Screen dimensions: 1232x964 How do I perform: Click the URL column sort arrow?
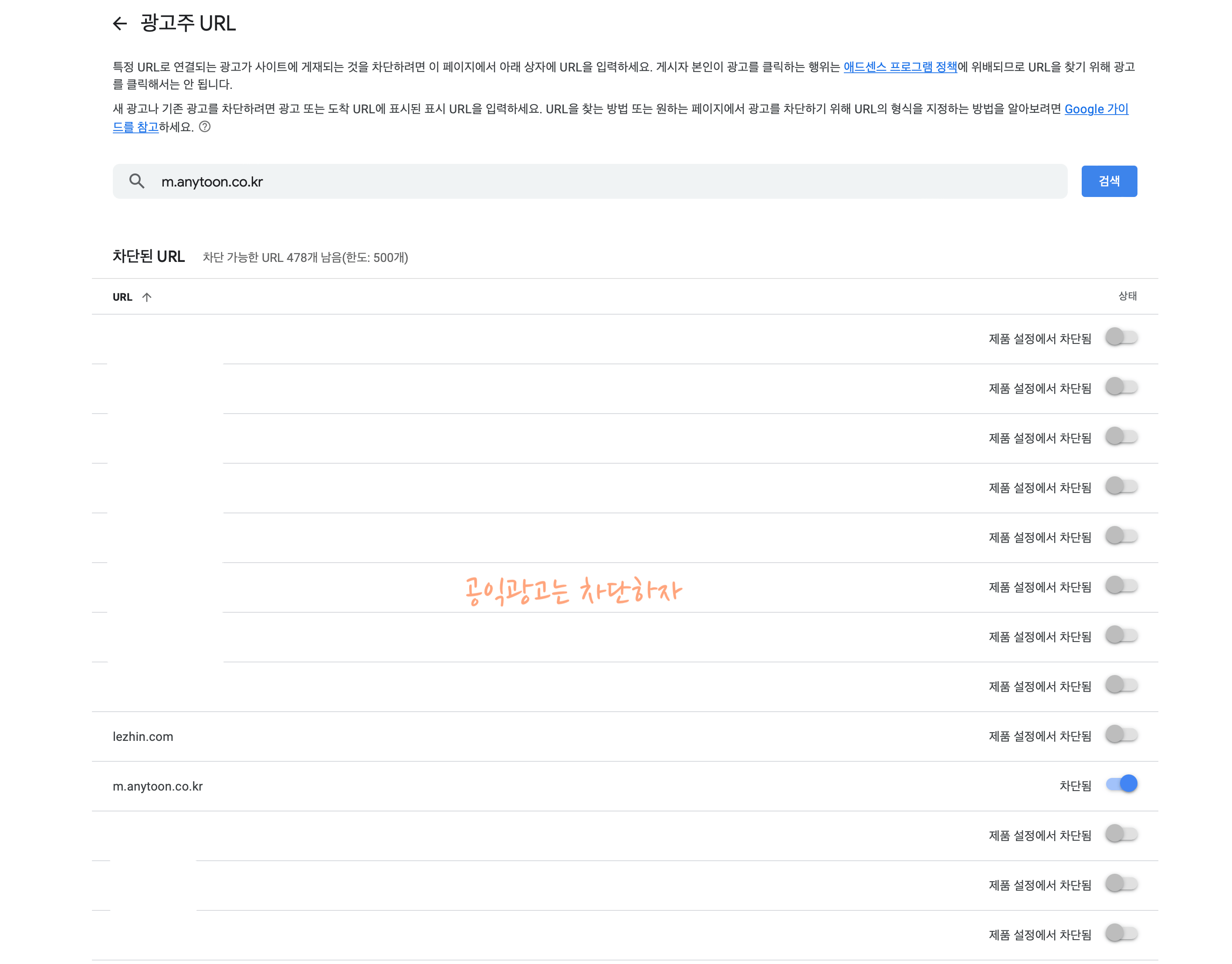point(147,298)
